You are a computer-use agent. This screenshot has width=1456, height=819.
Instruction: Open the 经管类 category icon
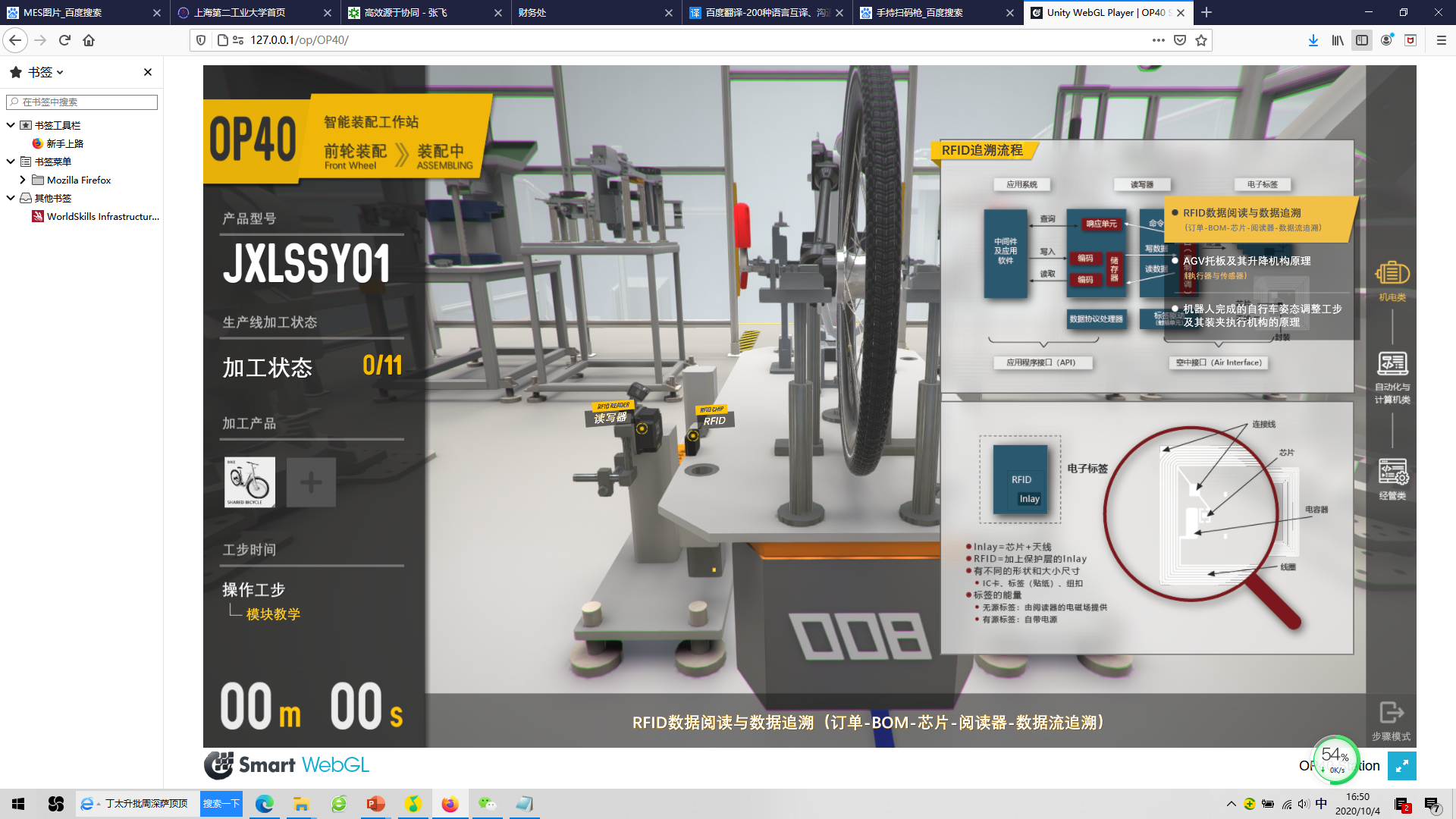(1392, 479)
